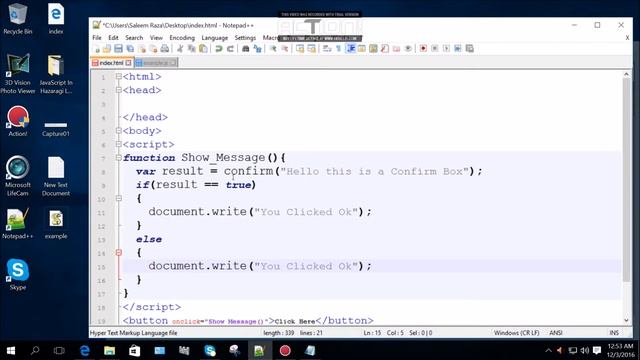The image size is (640, 360).
Task: Toggle synchronized horizontal scrolling icon
Action: tap(311, 49)
